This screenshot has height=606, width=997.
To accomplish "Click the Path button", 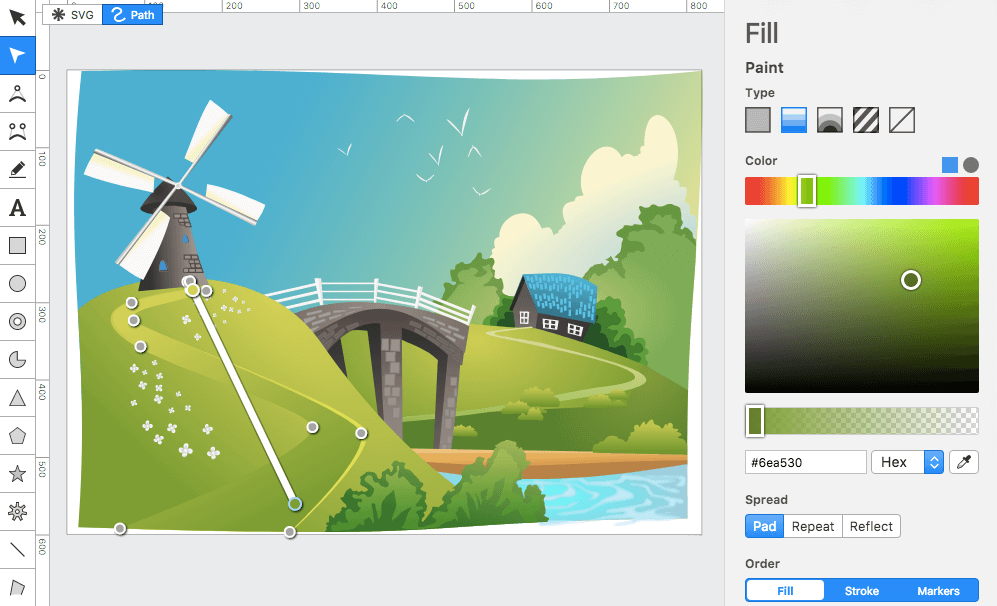I will (x=132, y=15).
